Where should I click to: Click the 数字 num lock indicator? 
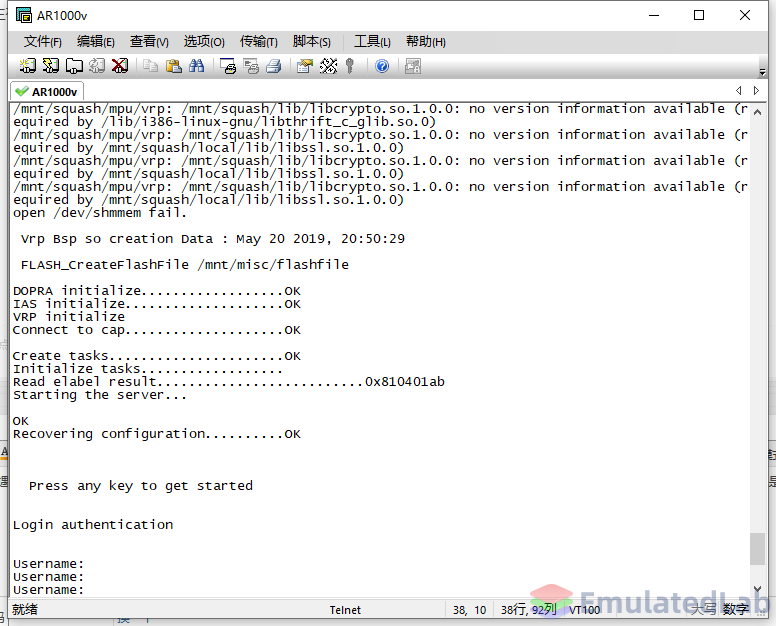pyautogui.click(x=735, y=609)
